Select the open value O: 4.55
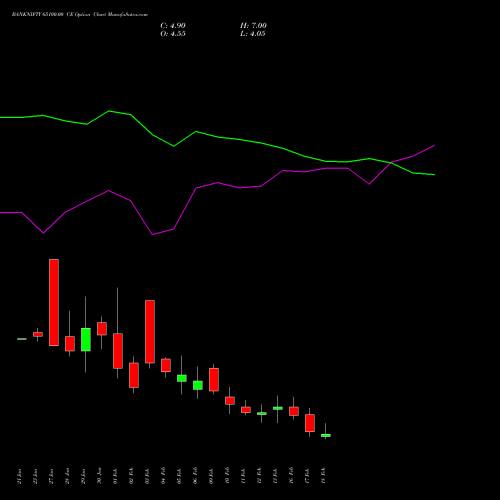The width and height of the screenshot is (500, 500). tap(173, 34)
